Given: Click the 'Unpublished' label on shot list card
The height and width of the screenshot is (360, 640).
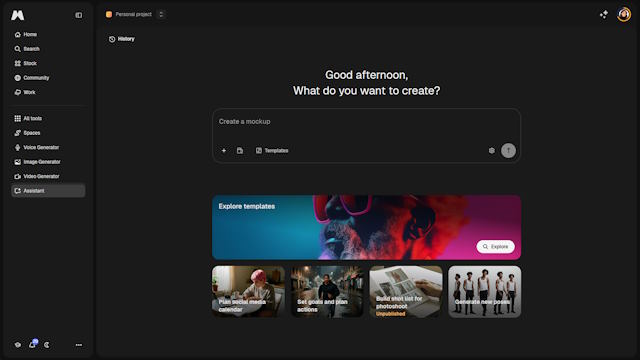Looking at the screenshot, I should [x=391, y=314].
